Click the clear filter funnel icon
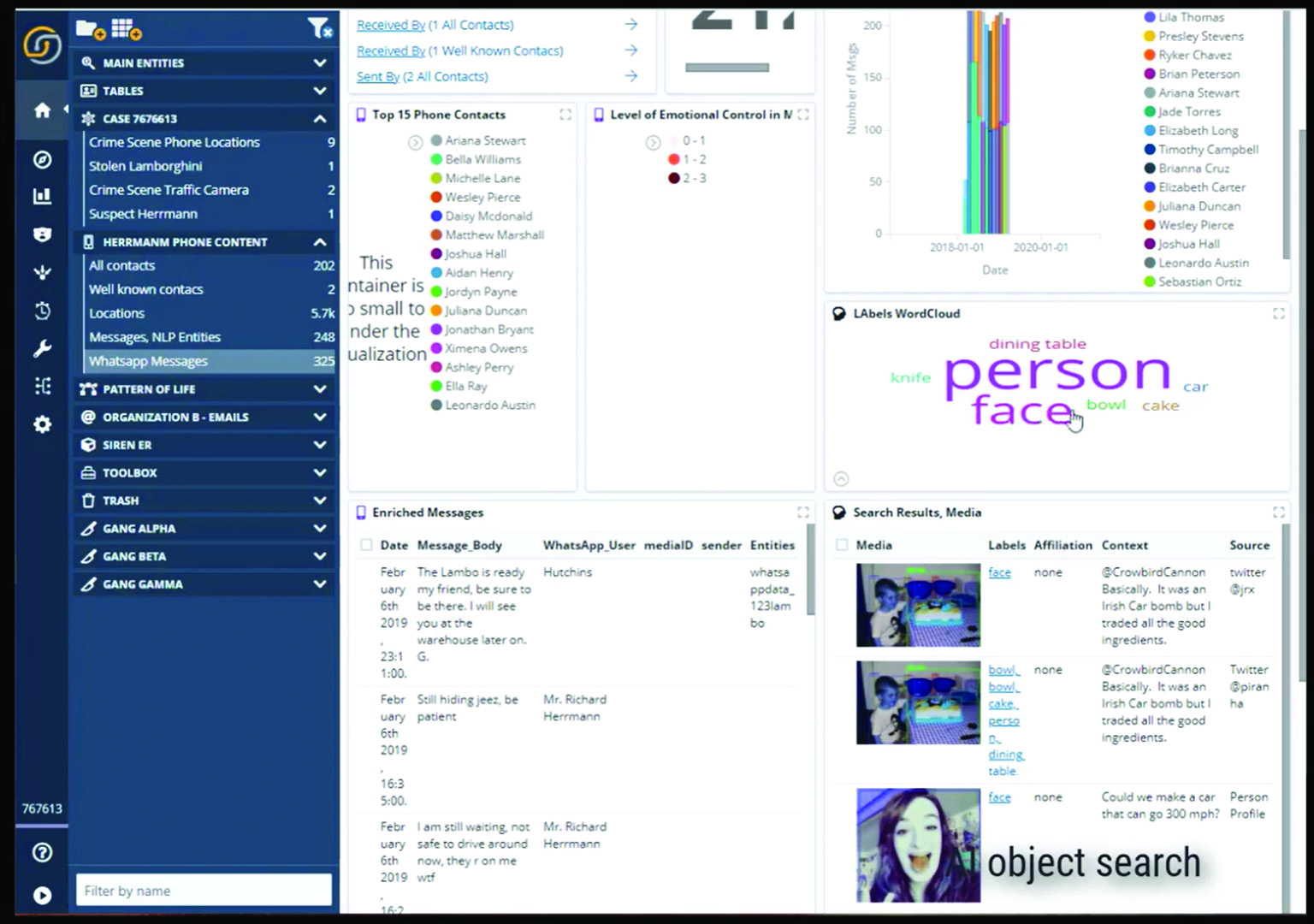Viewport: 1314px width, 924px height. (319, 30)
